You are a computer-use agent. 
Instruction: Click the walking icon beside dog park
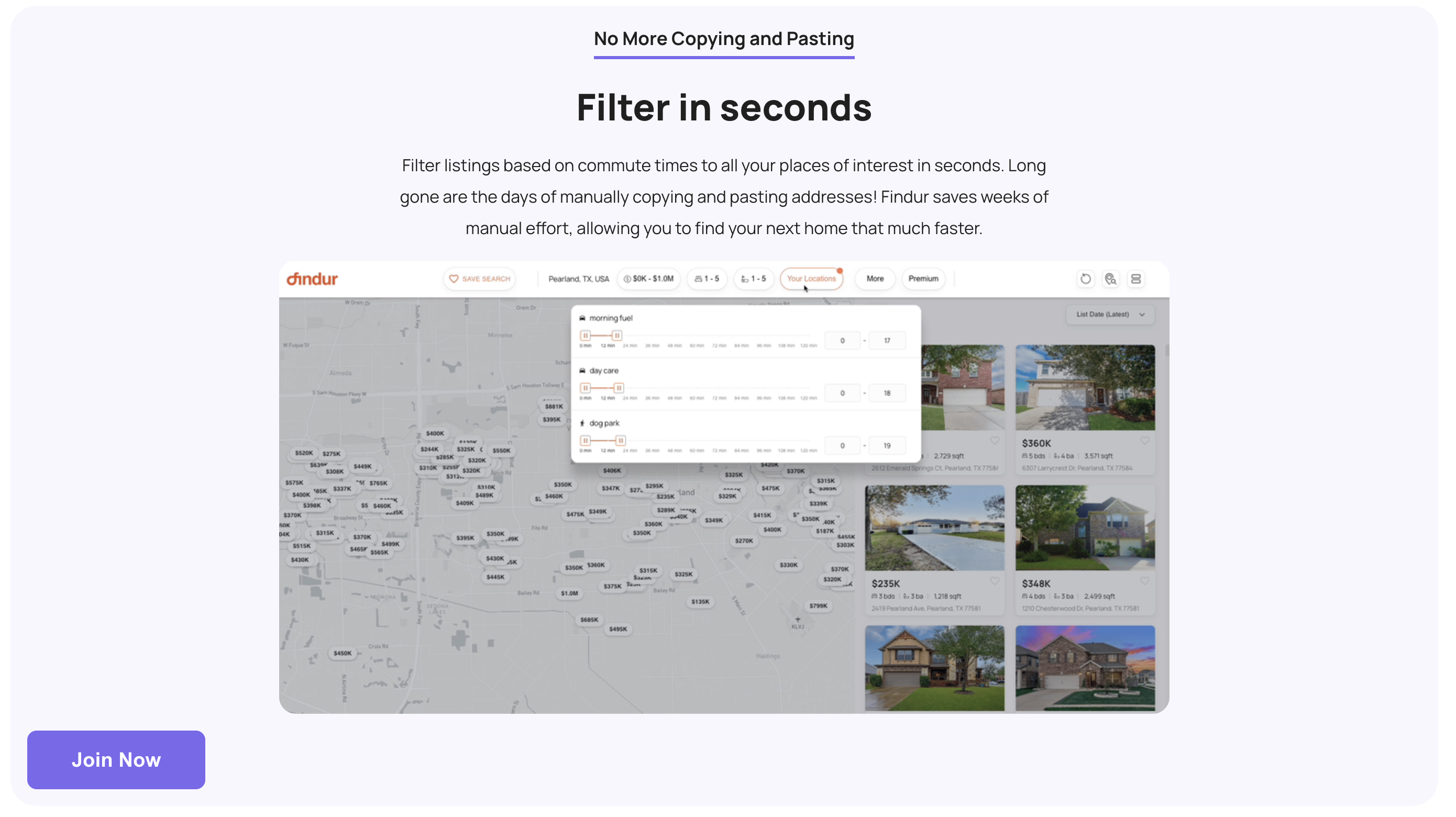coord(582,423)
